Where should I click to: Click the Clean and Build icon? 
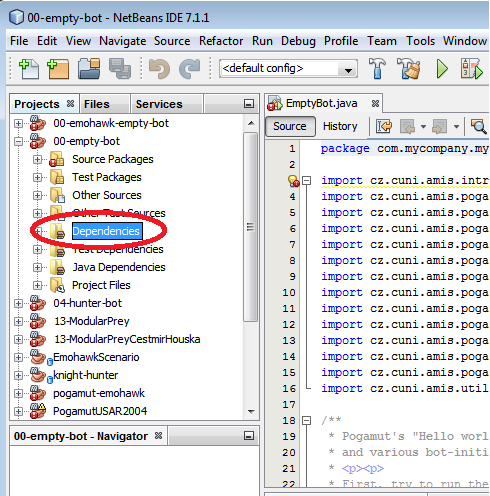pyautogui.click(x=408, y=68)
